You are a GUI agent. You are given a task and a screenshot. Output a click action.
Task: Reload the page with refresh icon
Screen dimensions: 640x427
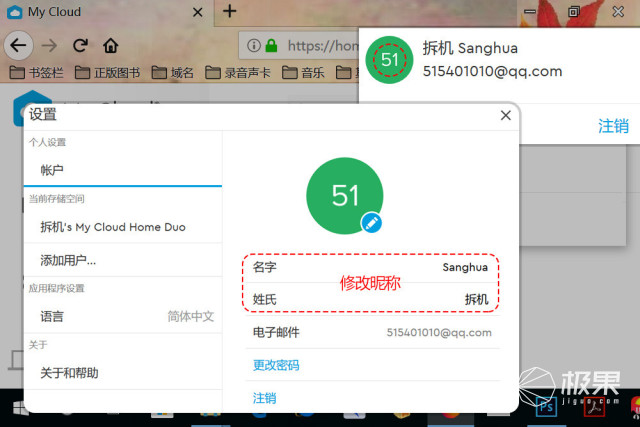click(80, 45)
